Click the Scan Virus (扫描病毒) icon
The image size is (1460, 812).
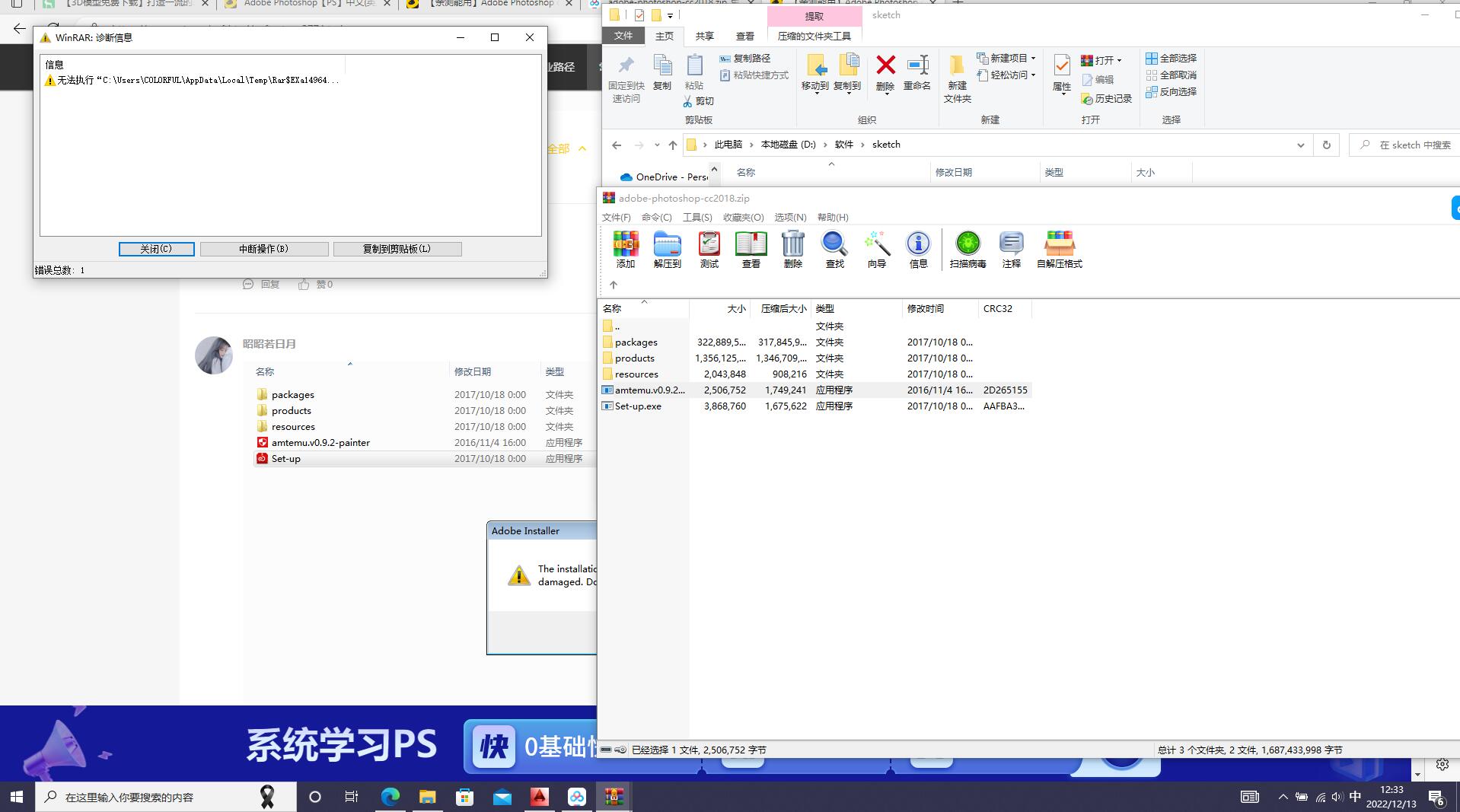pos(967,249)
